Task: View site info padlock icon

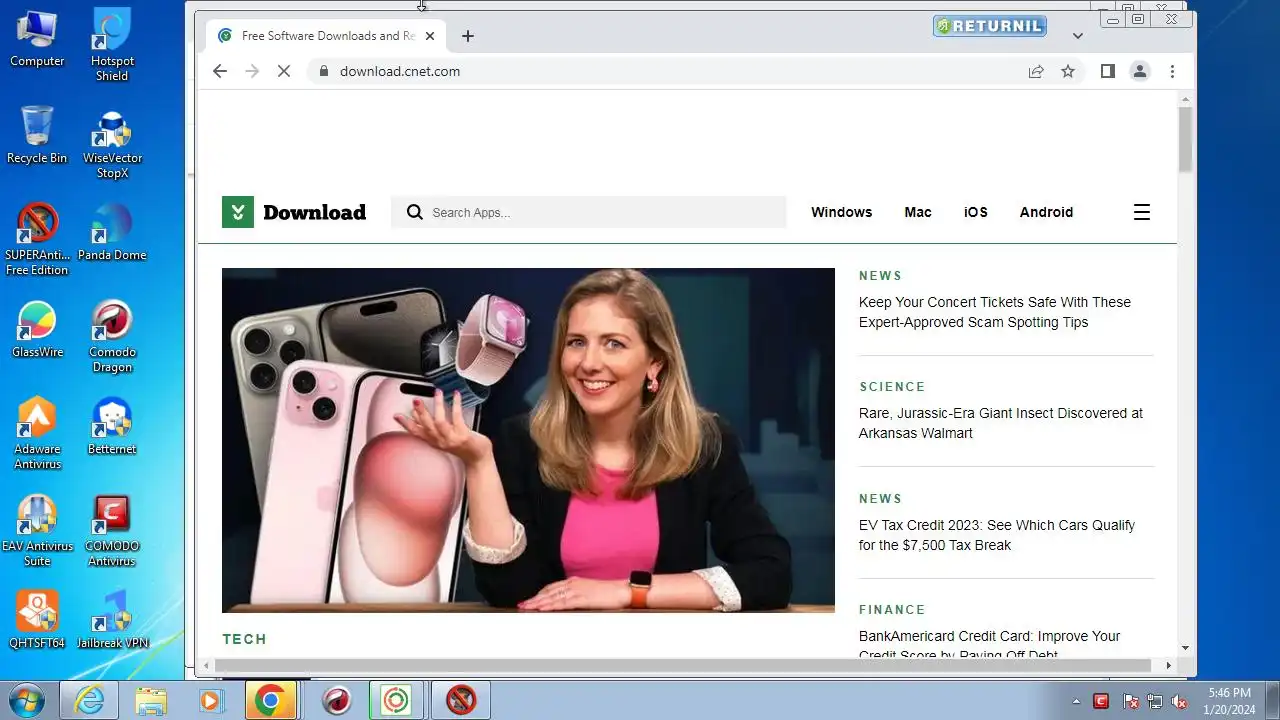Action: (323, 71)
